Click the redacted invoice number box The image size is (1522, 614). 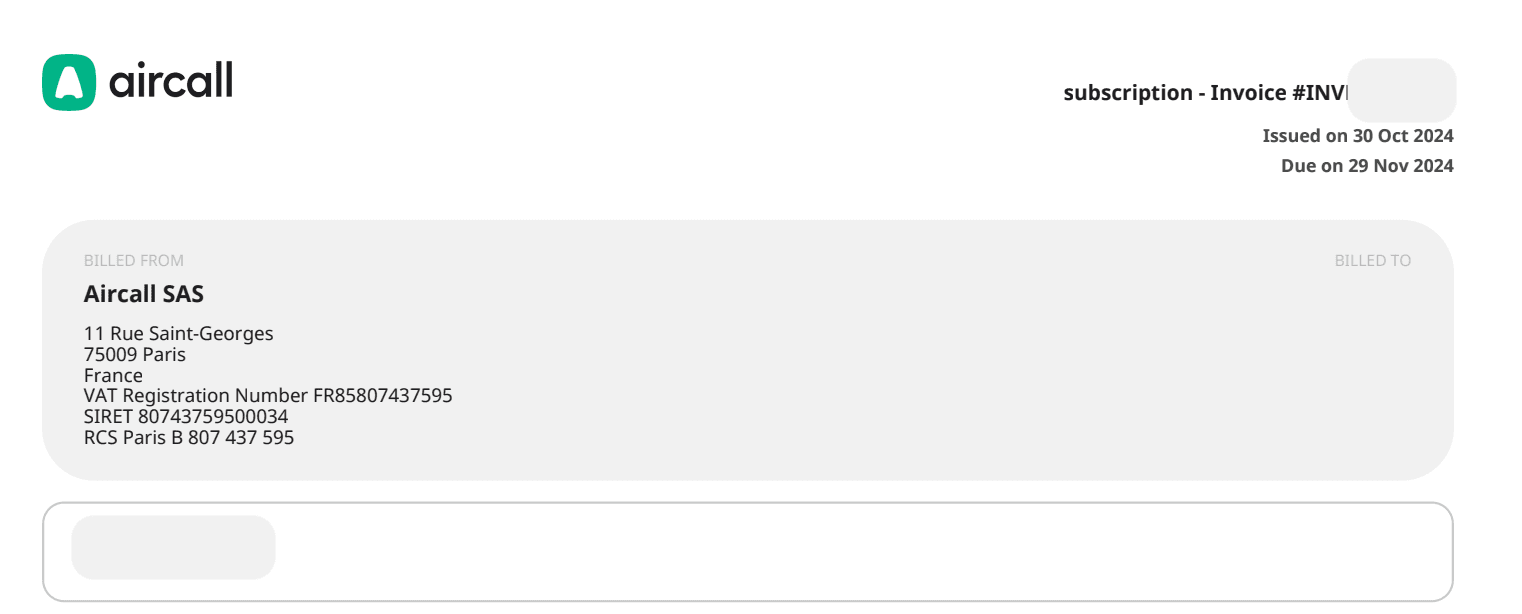[1402, 91]
